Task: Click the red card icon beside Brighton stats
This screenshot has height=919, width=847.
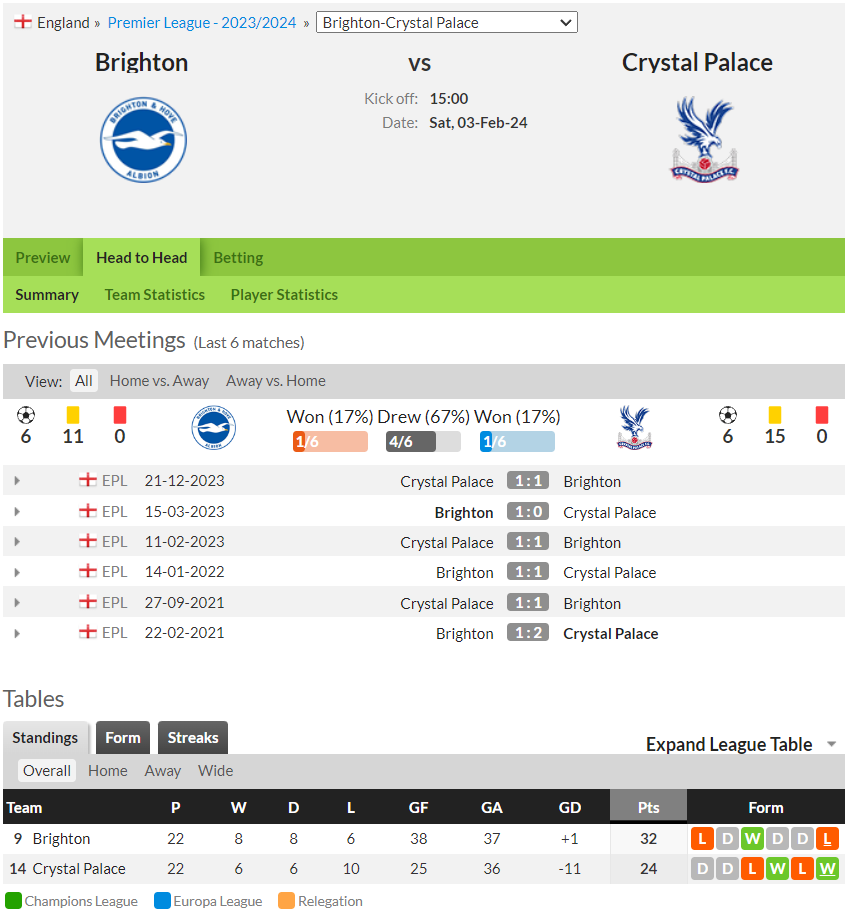Action: [x=120, y=415]
